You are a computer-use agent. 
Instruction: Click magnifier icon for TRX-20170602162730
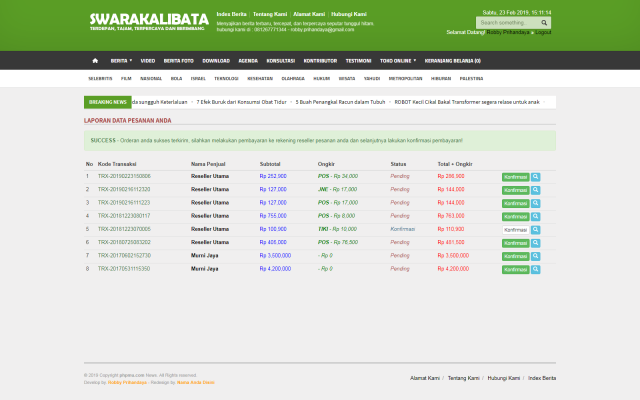[x=536, y=256]
